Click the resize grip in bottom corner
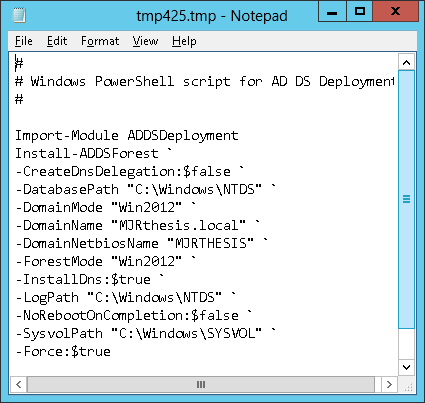 (408, 386)
